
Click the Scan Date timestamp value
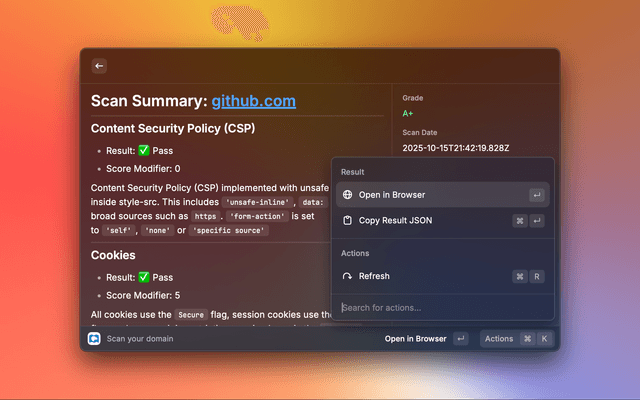pyautogui.click(x=455, y=148)
